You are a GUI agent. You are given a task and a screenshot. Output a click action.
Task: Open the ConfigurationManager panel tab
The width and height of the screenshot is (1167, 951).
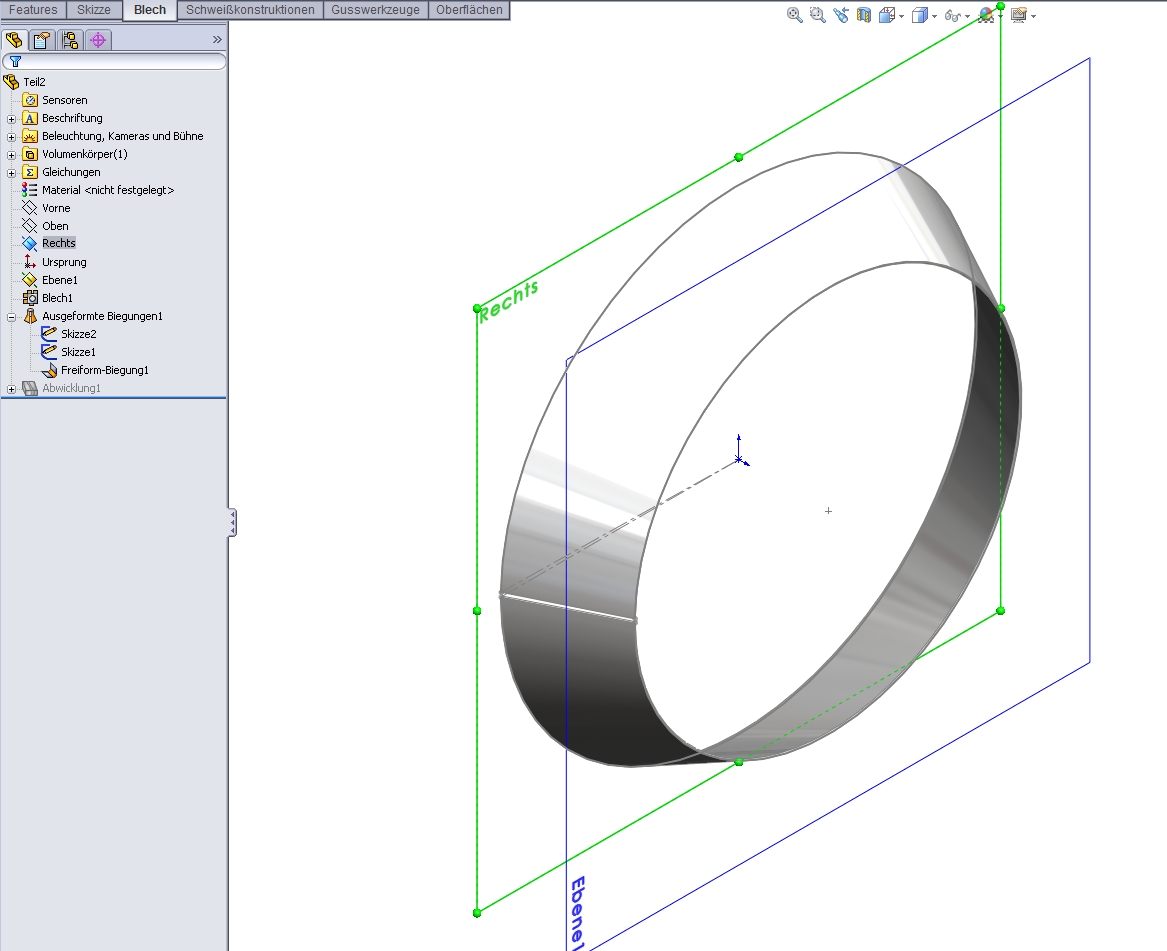click(69, 40)
